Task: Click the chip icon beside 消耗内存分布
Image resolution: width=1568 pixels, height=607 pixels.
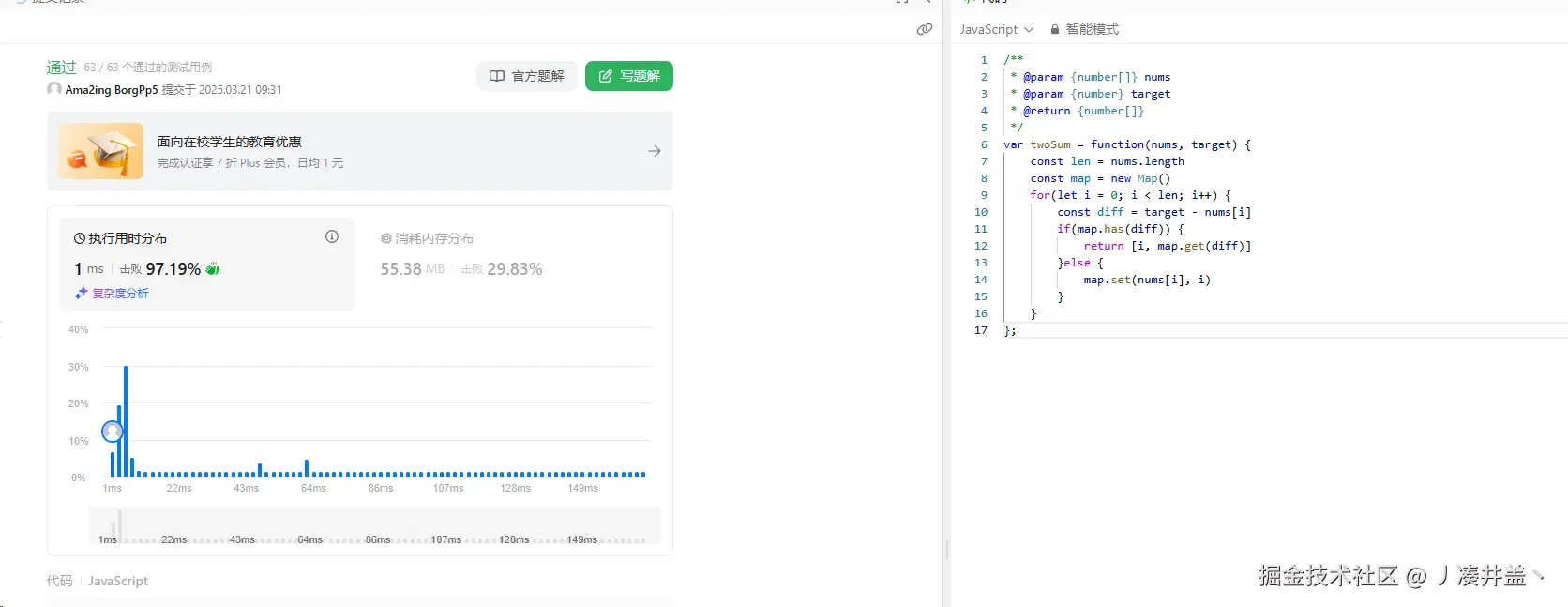Action: click(x=385, y=238)
